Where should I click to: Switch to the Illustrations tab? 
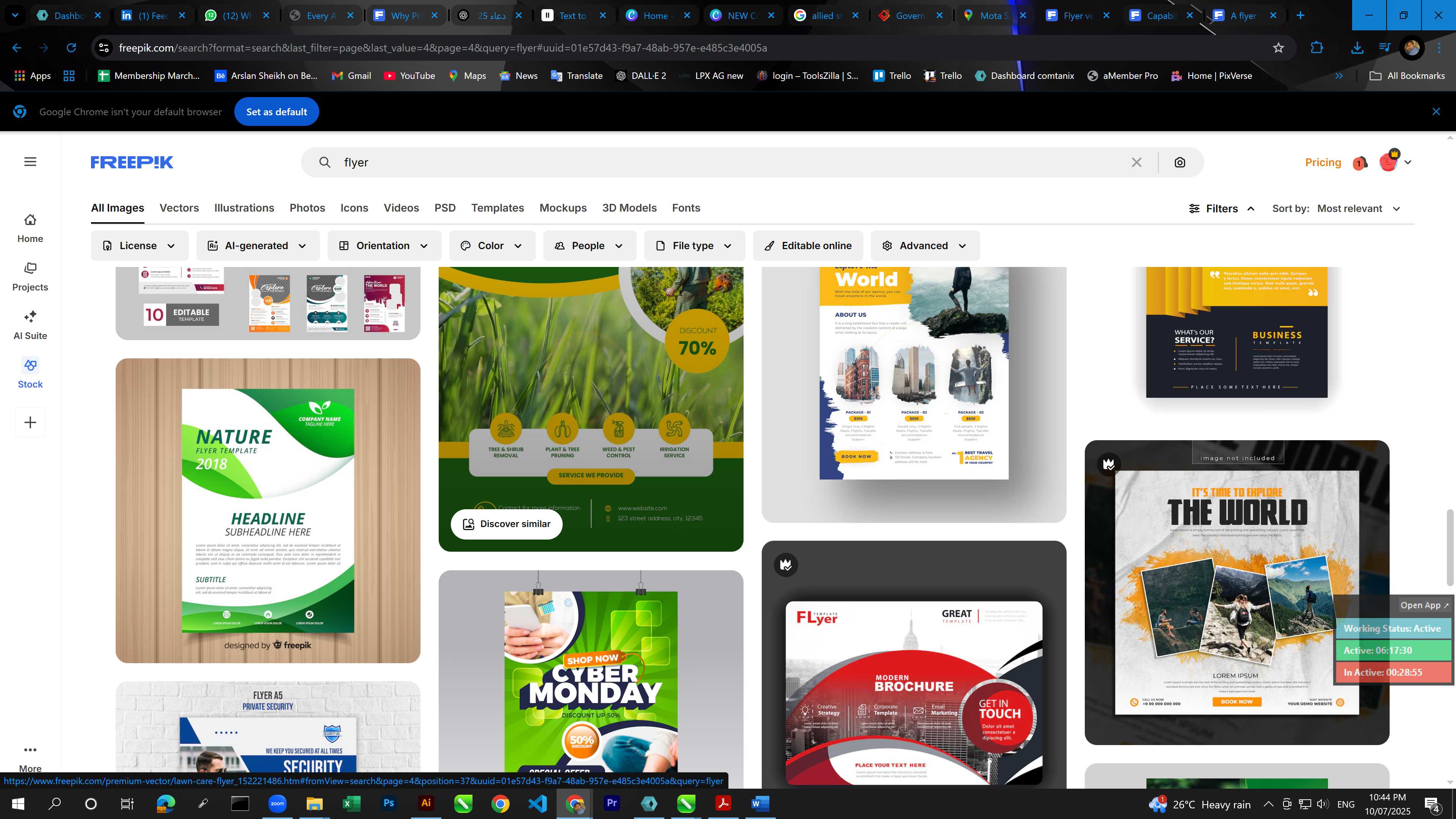click(x=244, y=208)
